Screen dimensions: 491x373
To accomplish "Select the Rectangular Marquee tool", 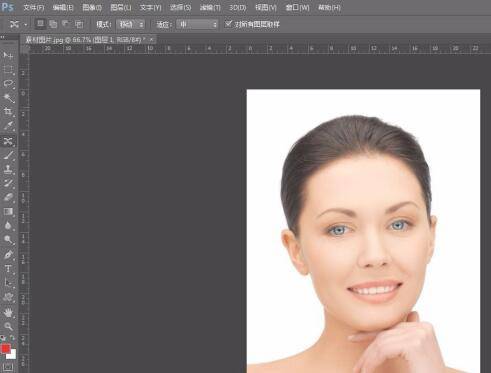I will [x=8, y=70].
